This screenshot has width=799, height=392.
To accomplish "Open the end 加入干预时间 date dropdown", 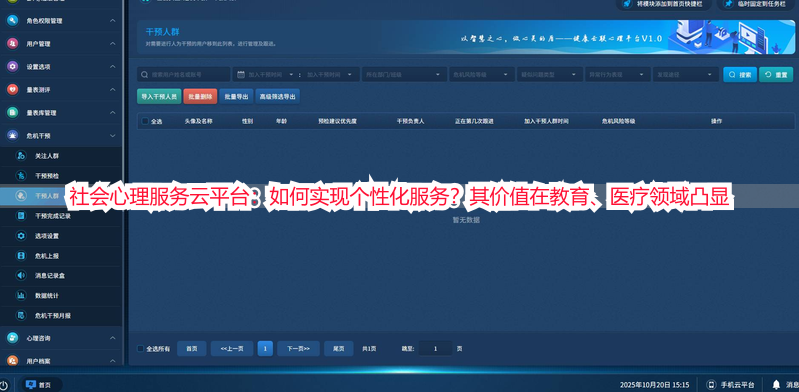I will [350, 74].
